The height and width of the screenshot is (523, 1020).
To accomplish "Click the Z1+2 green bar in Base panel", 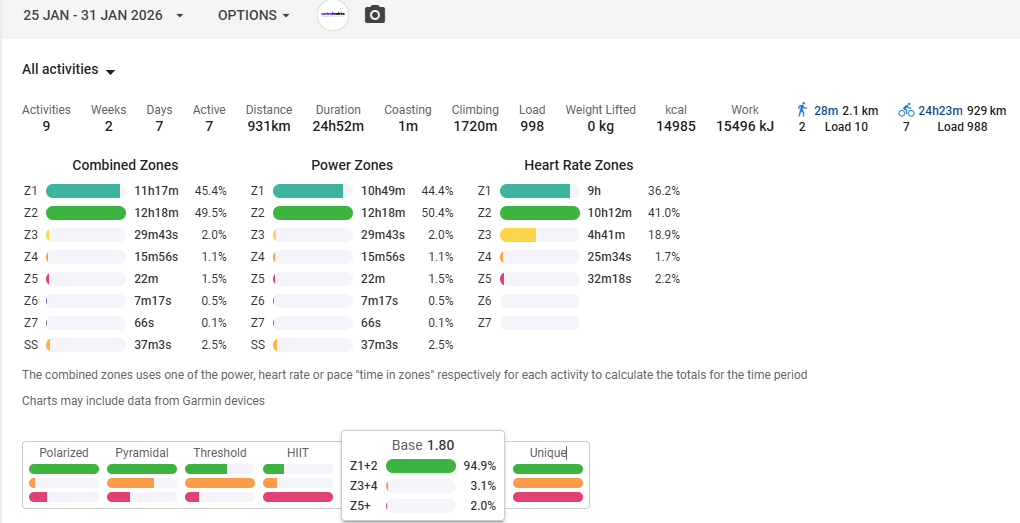I will pyautogui.click(x=419, y=466).
